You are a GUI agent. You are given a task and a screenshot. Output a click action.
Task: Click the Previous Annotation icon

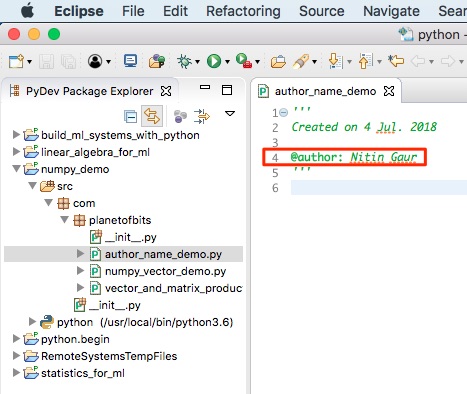tap(365, 61)
